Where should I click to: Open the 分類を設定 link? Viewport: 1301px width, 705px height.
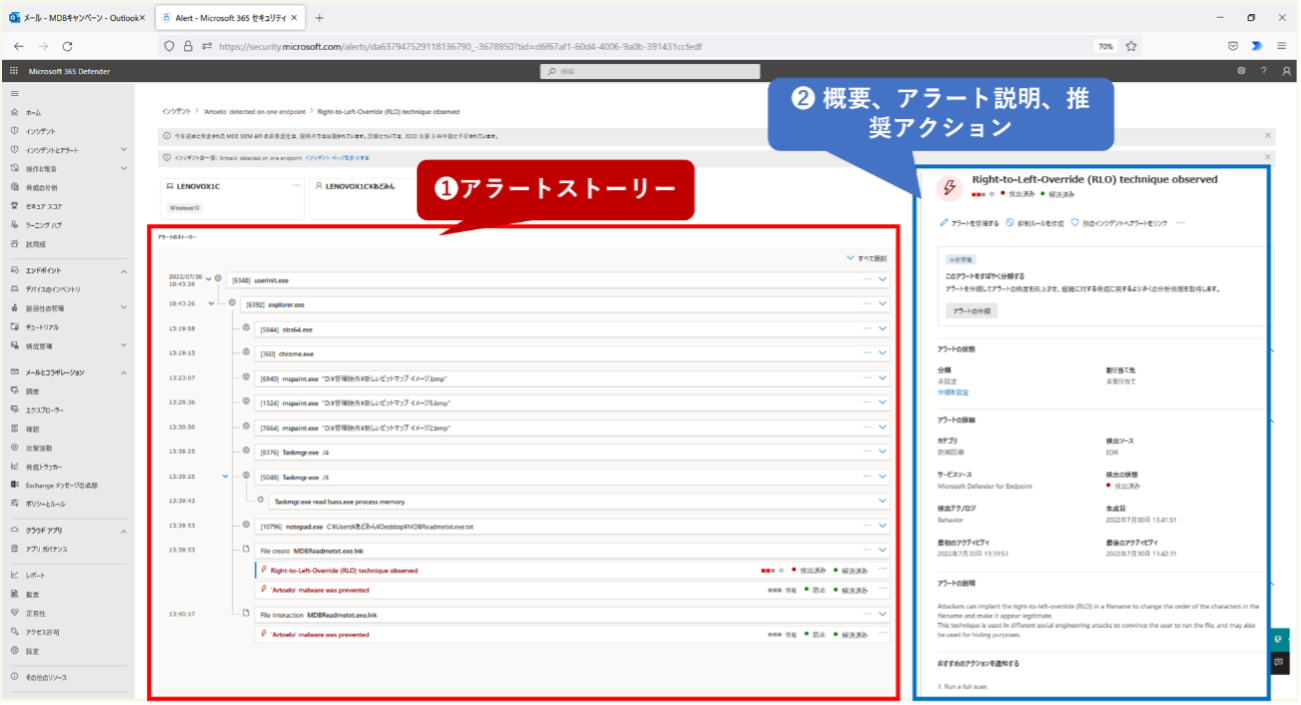coord(953,392)
